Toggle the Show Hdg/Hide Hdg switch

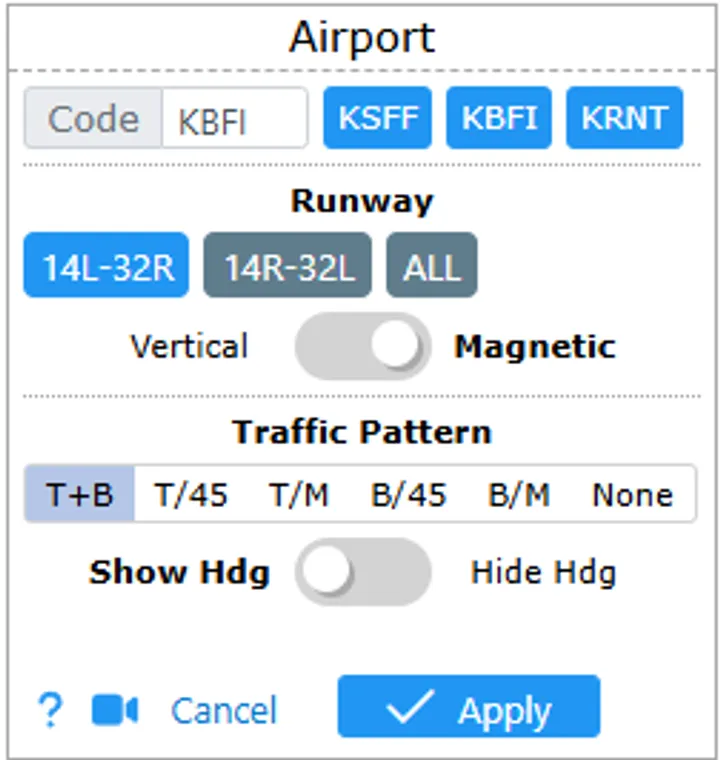point(362,572)
